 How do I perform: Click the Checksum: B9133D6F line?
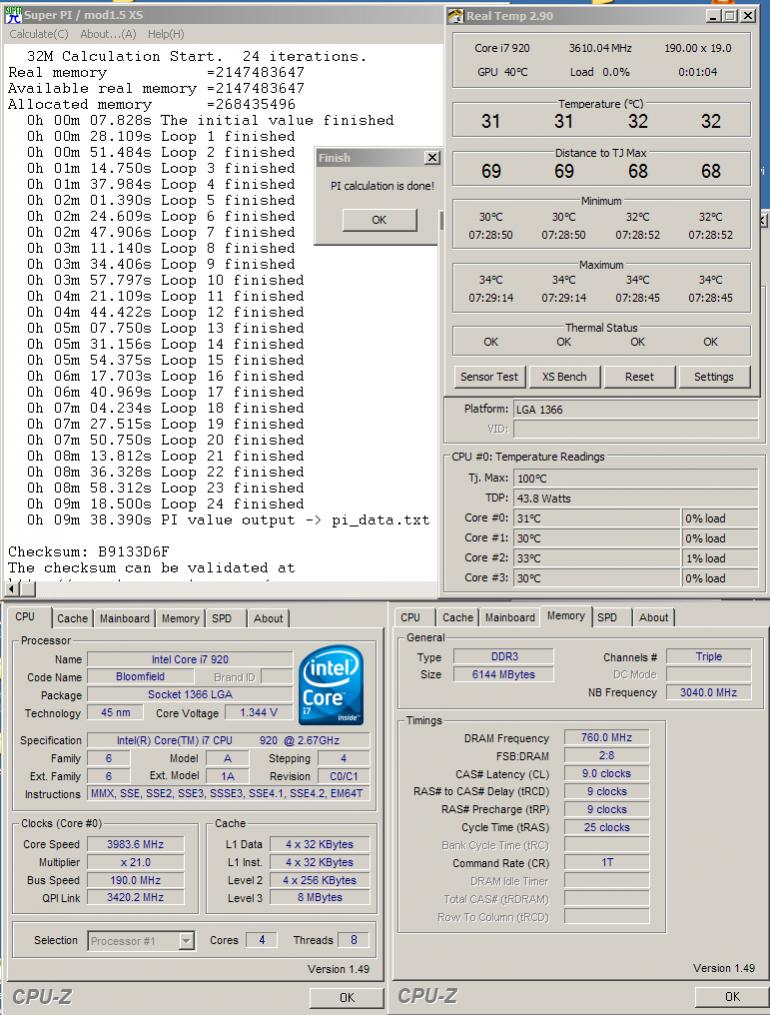point(89,552)
